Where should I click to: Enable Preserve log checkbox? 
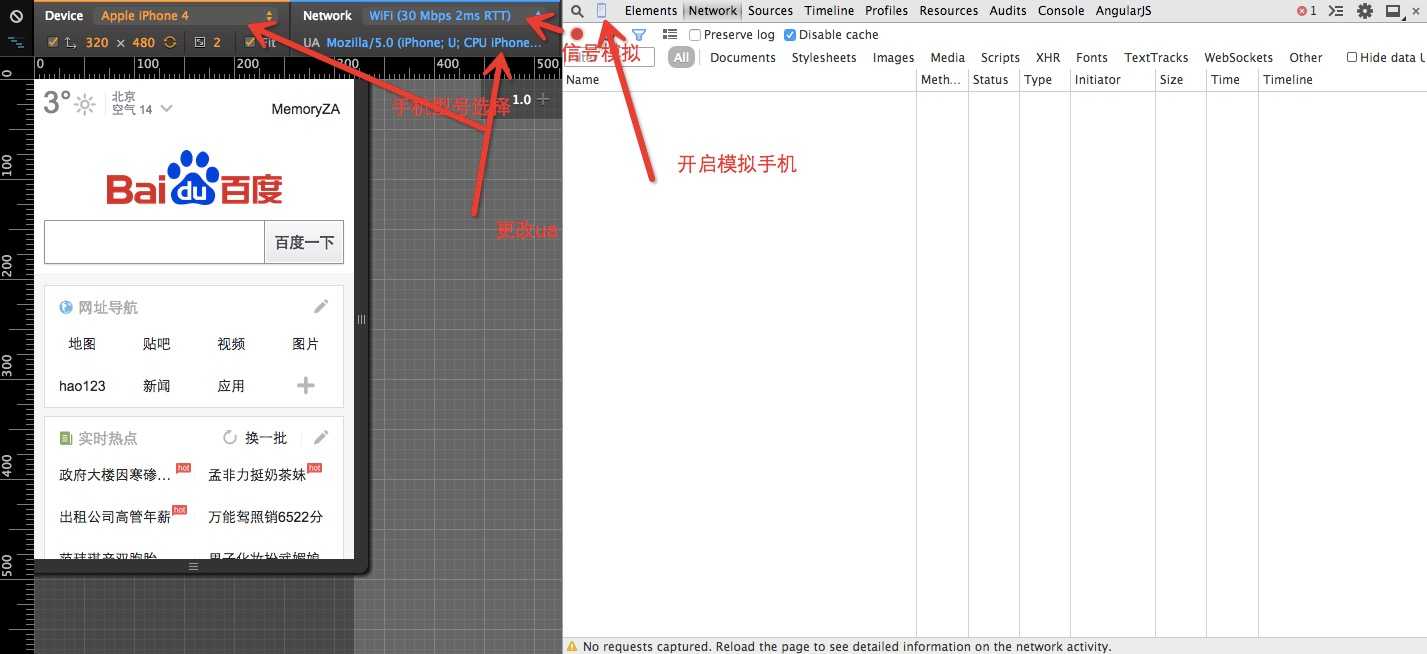click(695, 34)
